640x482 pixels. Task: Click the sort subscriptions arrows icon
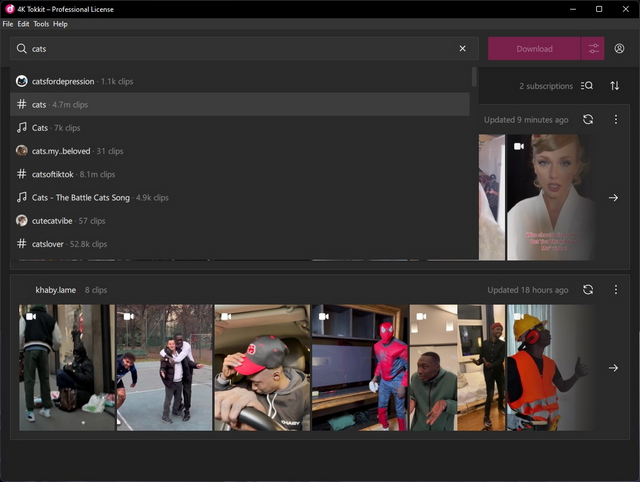pyautogui.click(x=615, y=86)
